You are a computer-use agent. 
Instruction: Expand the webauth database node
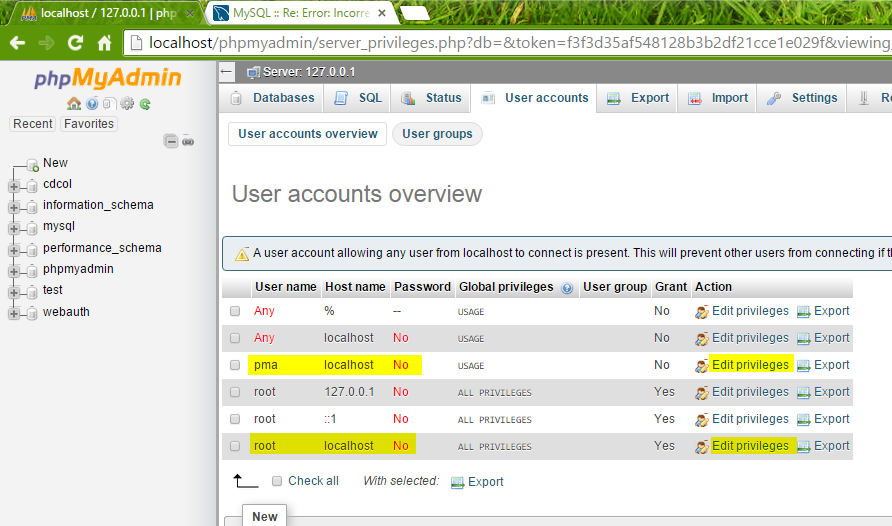coord(14,314)
